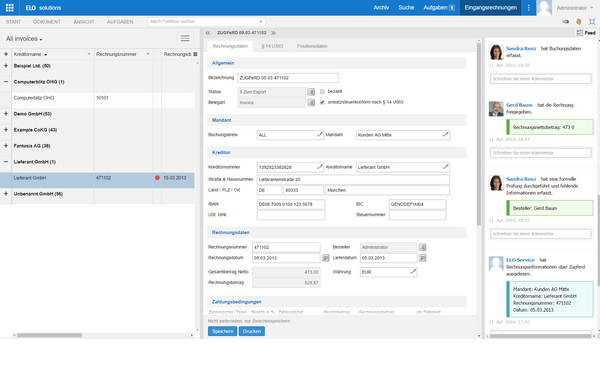
Task: Open the All invoices view dropdown
Action: [24, 39]
